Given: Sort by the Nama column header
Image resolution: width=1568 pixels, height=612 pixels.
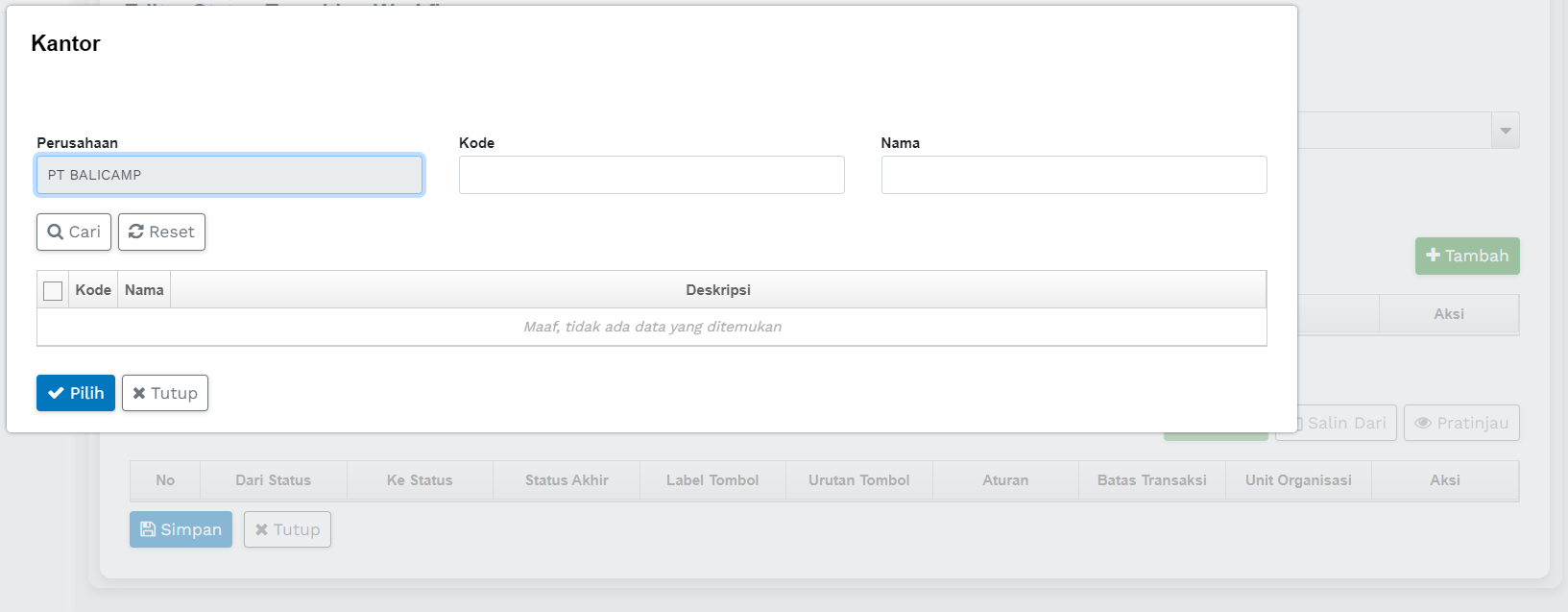Looking at the screenshot, I should tap(144, 290).
